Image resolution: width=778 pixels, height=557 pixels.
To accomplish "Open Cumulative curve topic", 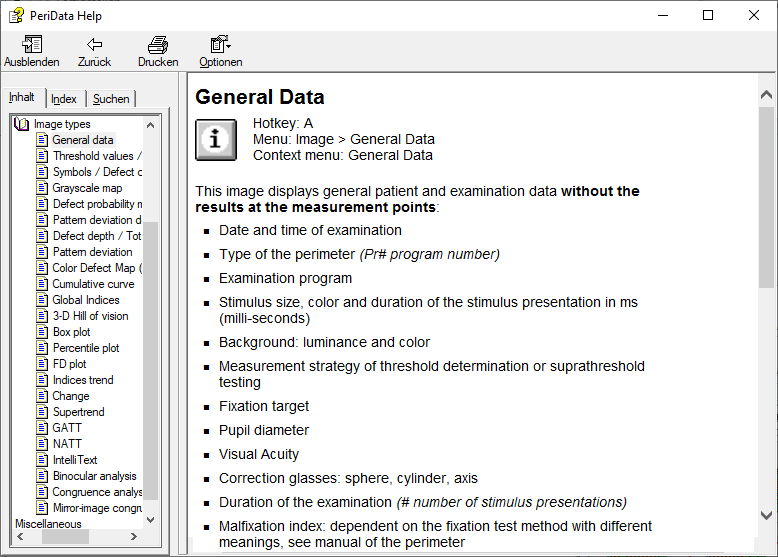I will [x=93, y=284].
